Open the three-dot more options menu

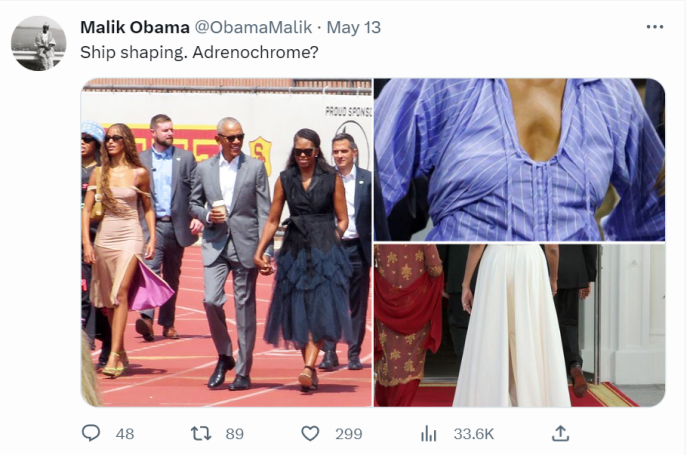coord(654,27)
